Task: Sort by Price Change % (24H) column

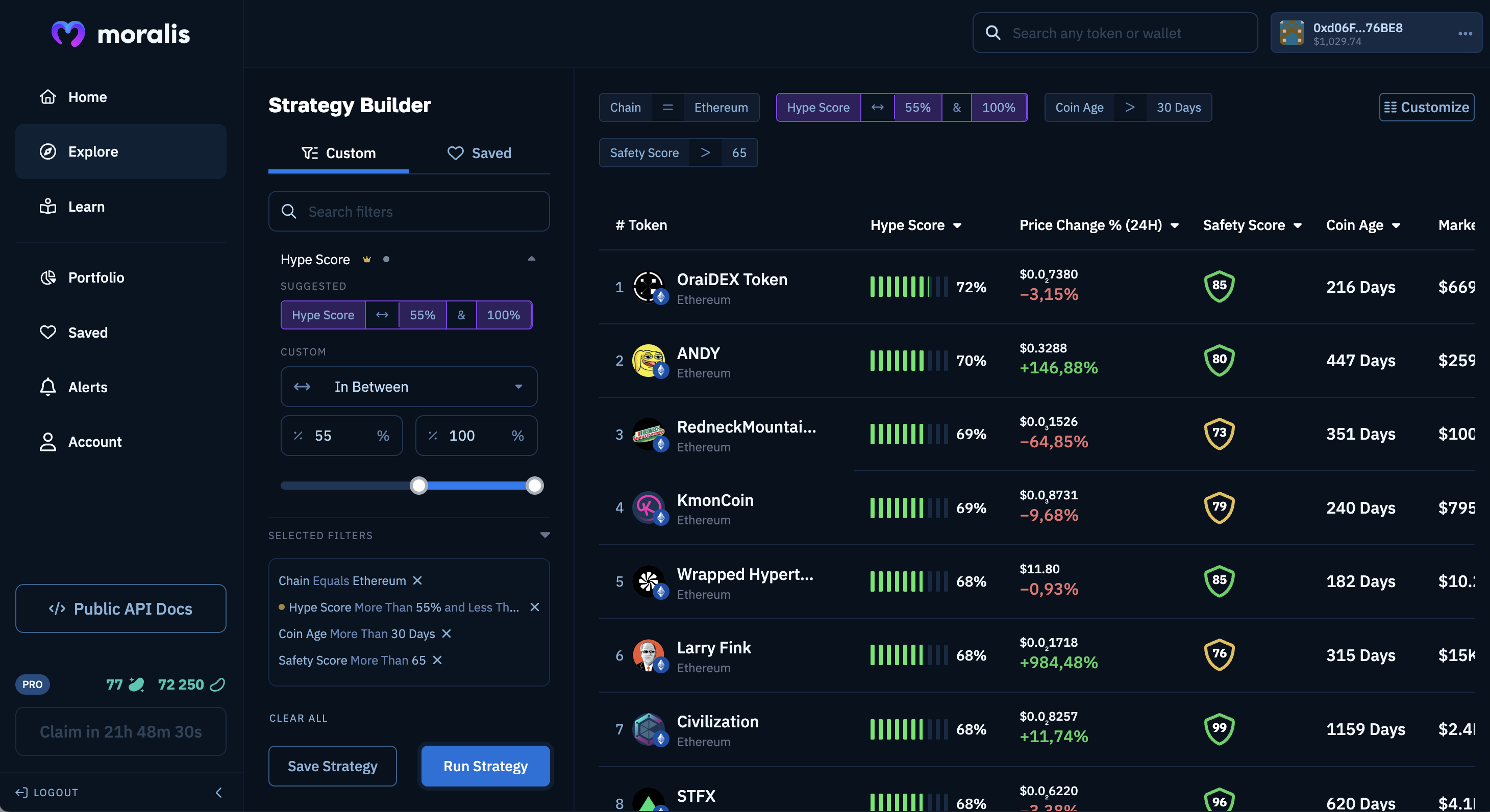Action: pyautogui.click(x=1099, y=225)
